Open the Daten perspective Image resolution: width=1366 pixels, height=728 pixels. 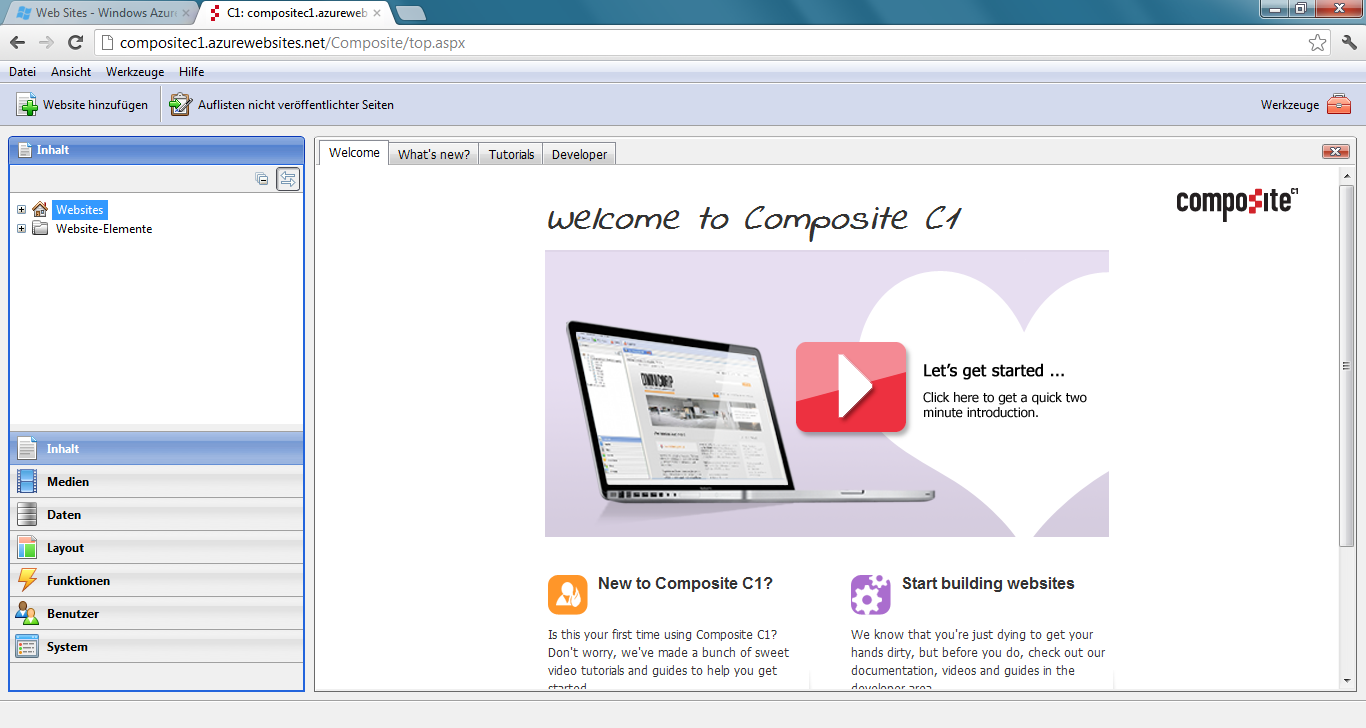click(64, 515)
